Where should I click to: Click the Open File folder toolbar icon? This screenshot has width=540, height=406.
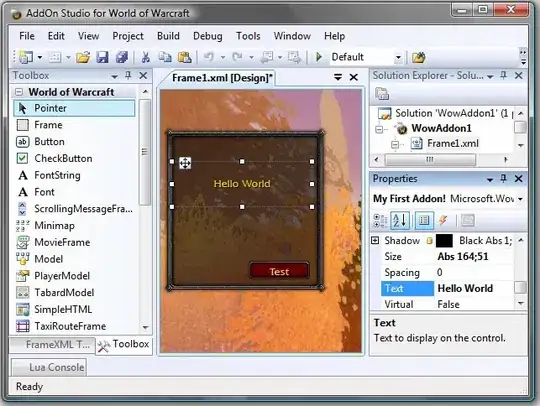83,57
